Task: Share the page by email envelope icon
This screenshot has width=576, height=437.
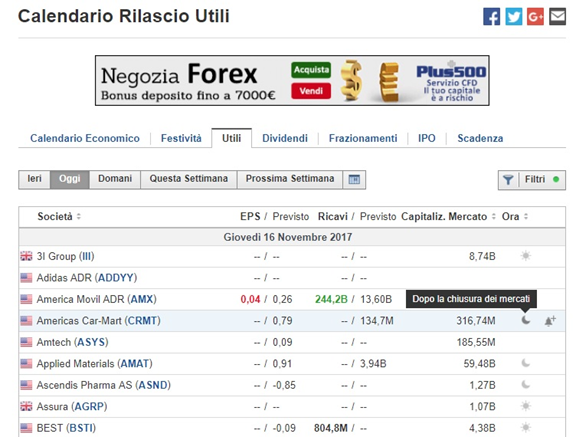Action: (557, 17)
